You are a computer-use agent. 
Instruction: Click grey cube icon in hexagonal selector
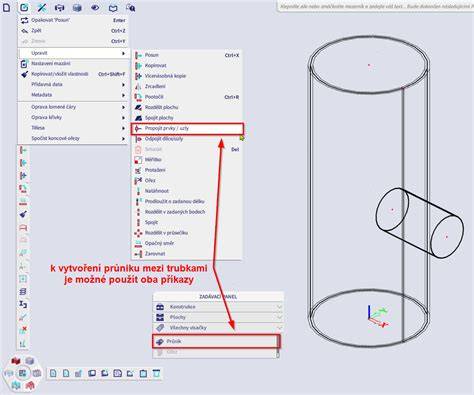[30, 360]
